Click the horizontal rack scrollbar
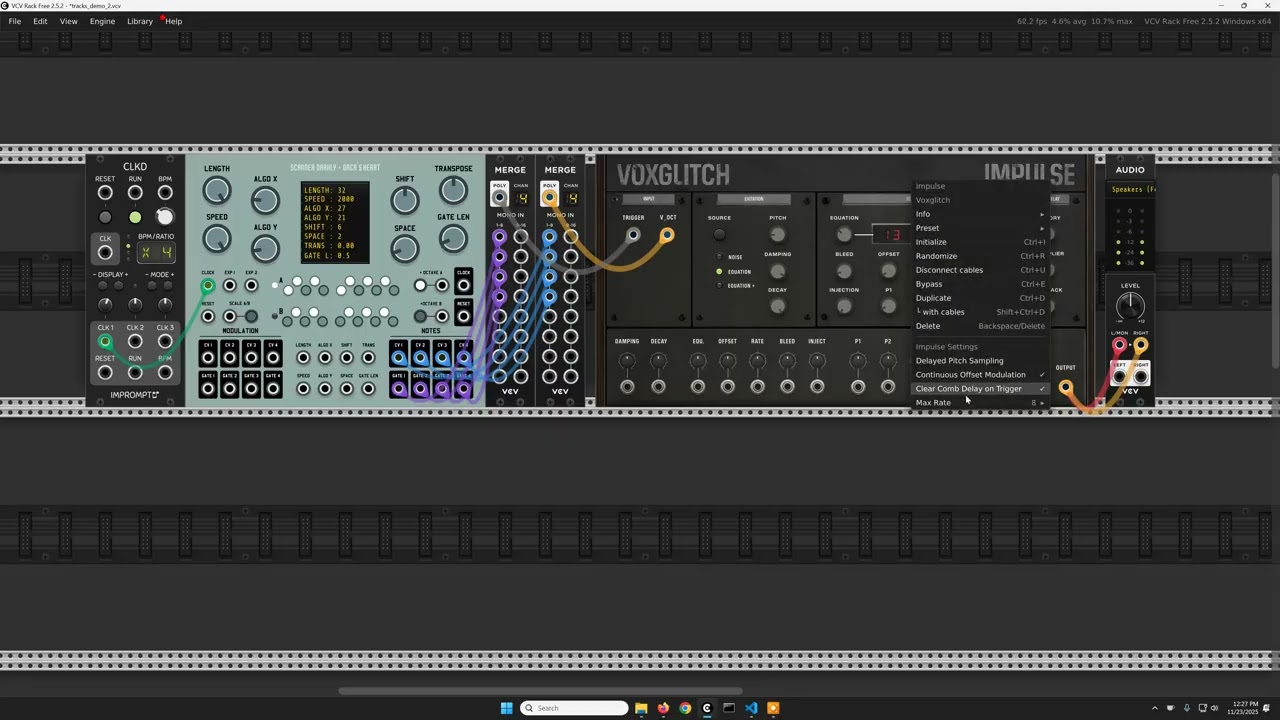The image size is (1280, 720). coord(540,690)
